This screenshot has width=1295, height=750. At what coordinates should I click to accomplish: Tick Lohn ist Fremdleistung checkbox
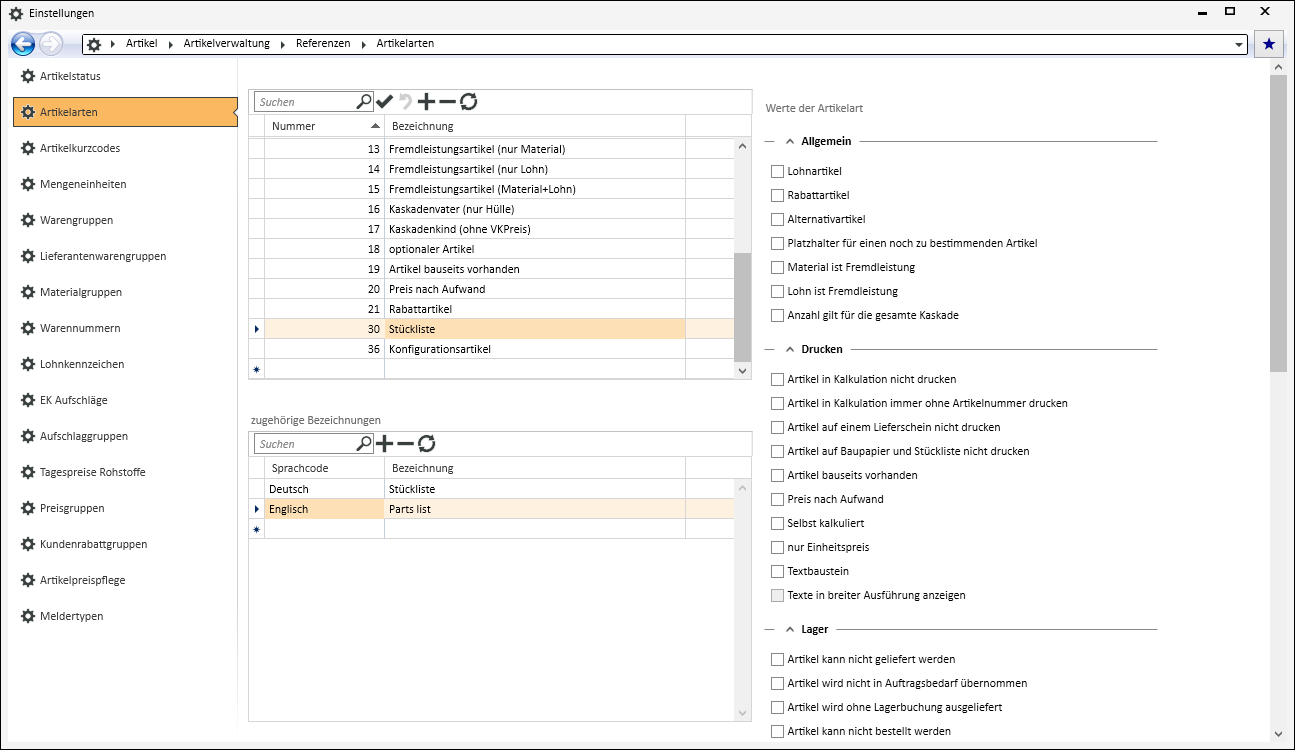coord(777,291)
